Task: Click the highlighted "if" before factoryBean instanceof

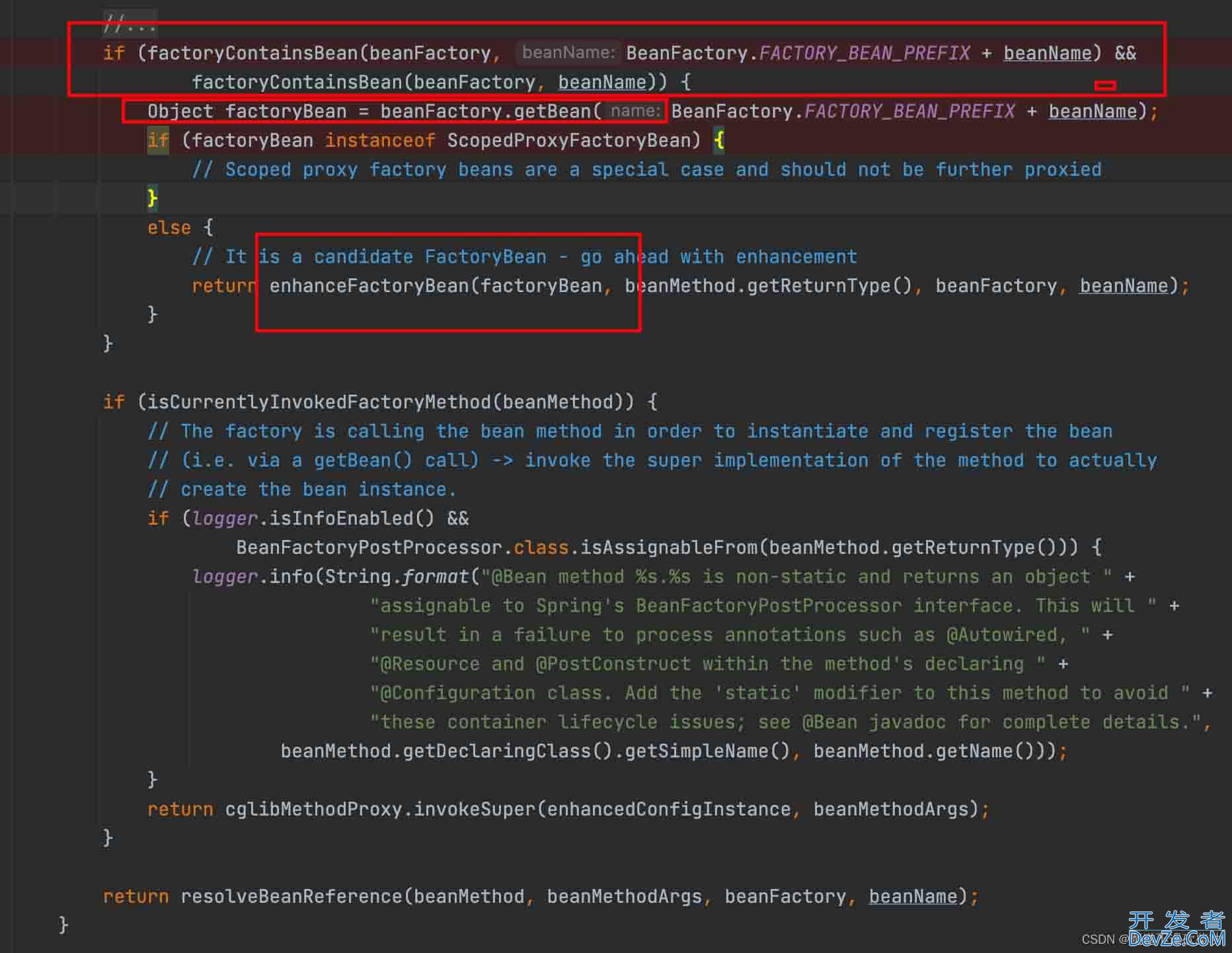Action: point(158,140)
